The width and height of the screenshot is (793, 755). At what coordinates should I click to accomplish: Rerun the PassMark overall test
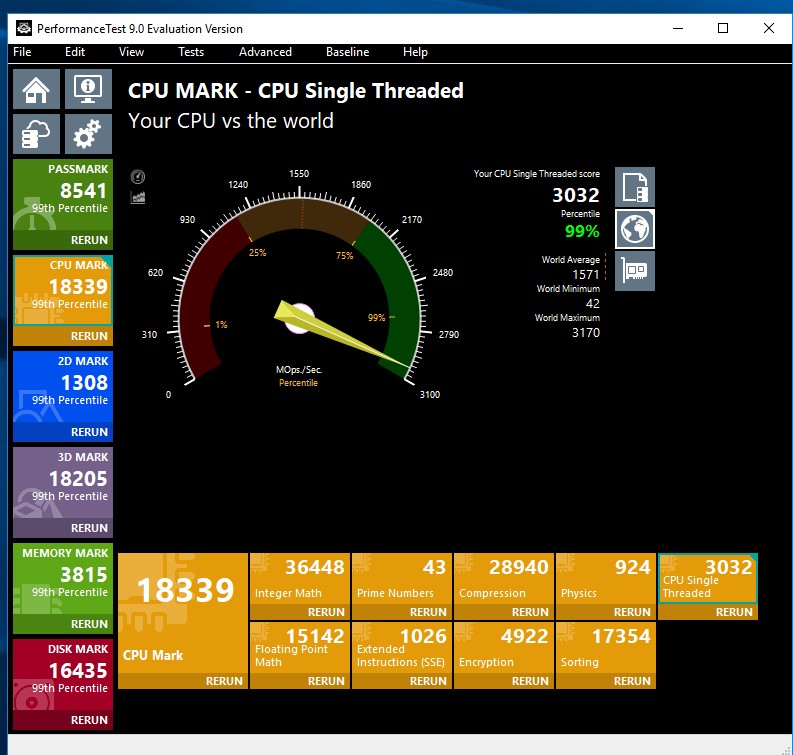[x=63, y=240]
